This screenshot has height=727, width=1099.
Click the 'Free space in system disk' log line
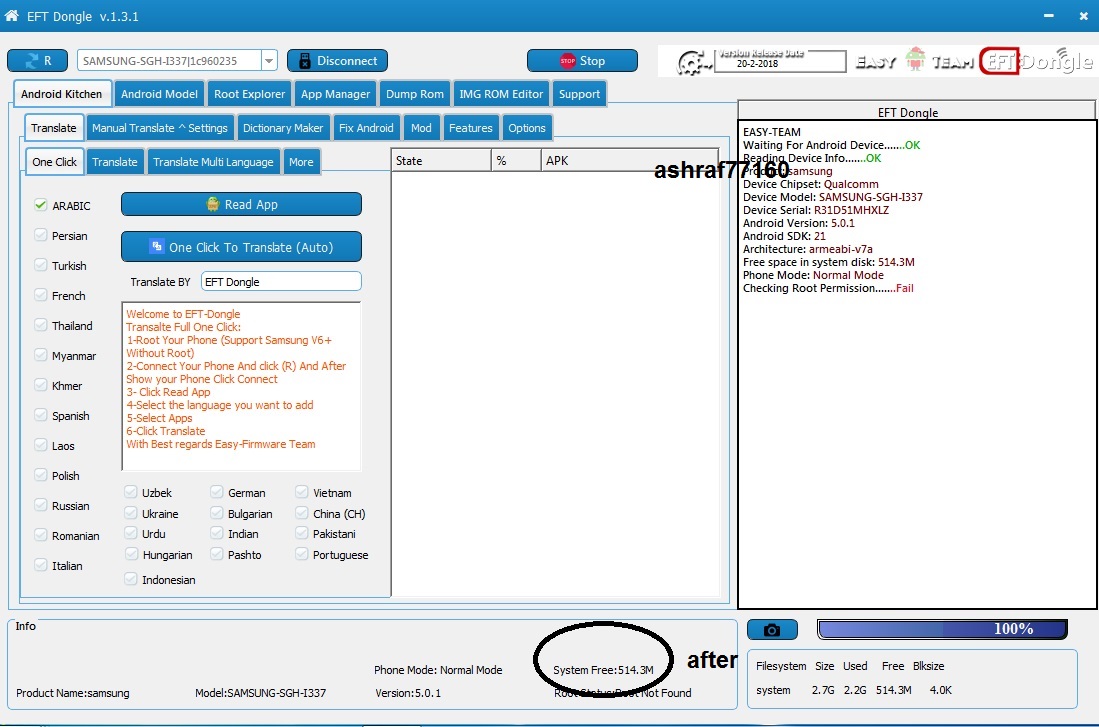828,262
